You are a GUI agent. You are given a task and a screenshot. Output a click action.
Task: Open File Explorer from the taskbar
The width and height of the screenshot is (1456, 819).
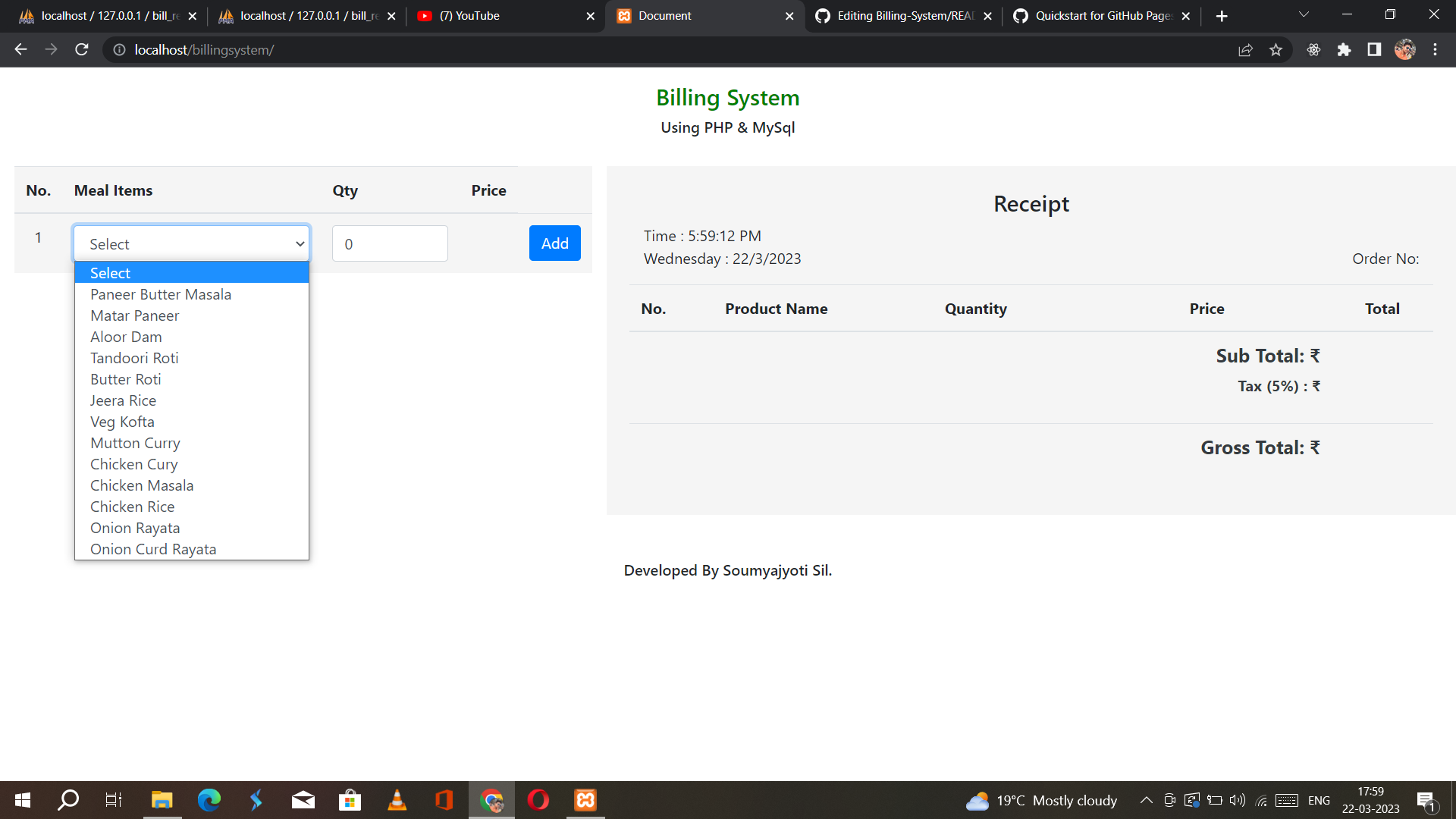[161, 799]
